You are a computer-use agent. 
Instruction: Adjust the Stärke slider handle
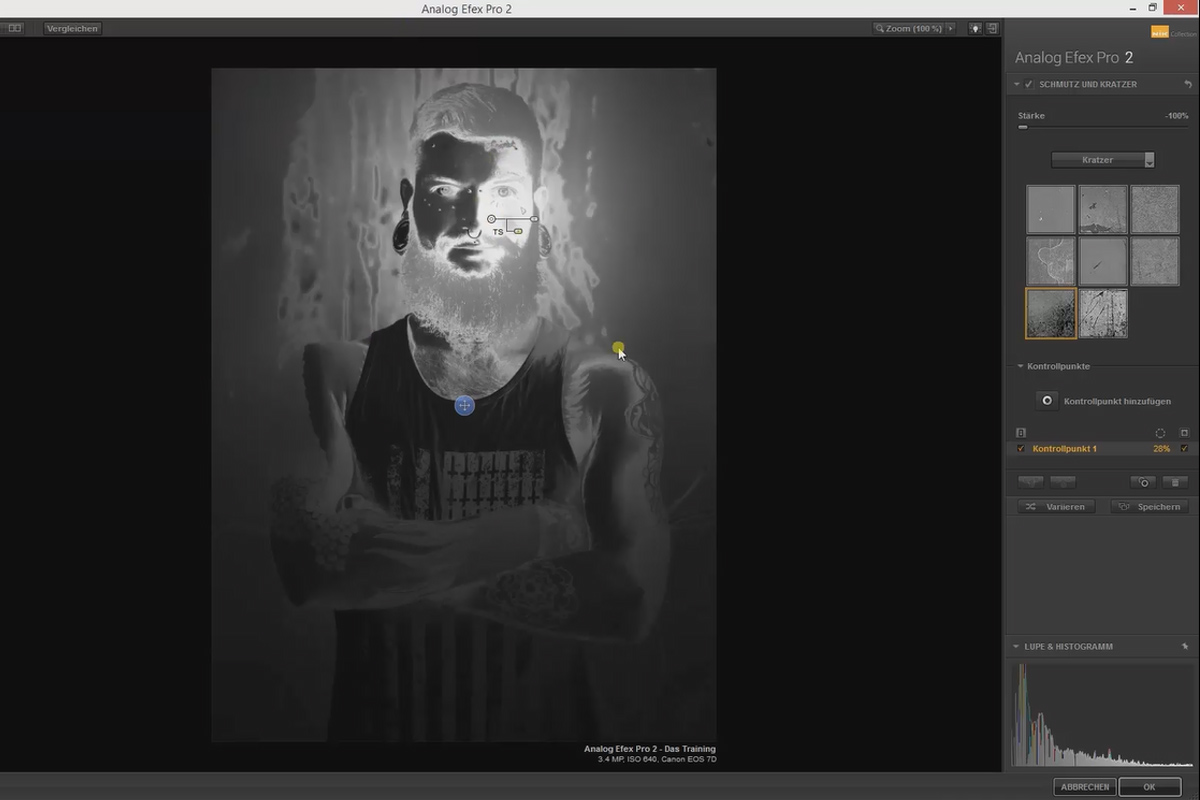[x=1022, y=127]
